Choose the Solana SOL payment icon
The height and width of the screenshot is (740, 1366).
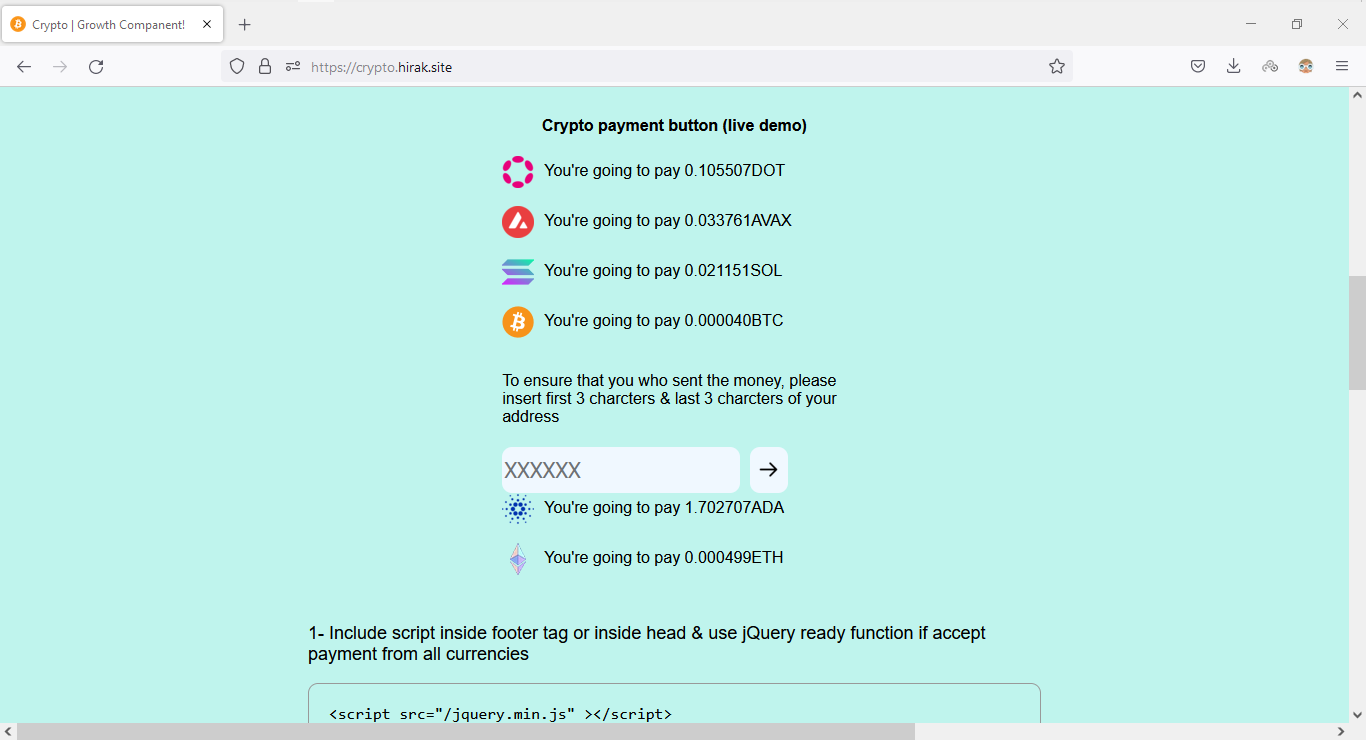(518, 271)
